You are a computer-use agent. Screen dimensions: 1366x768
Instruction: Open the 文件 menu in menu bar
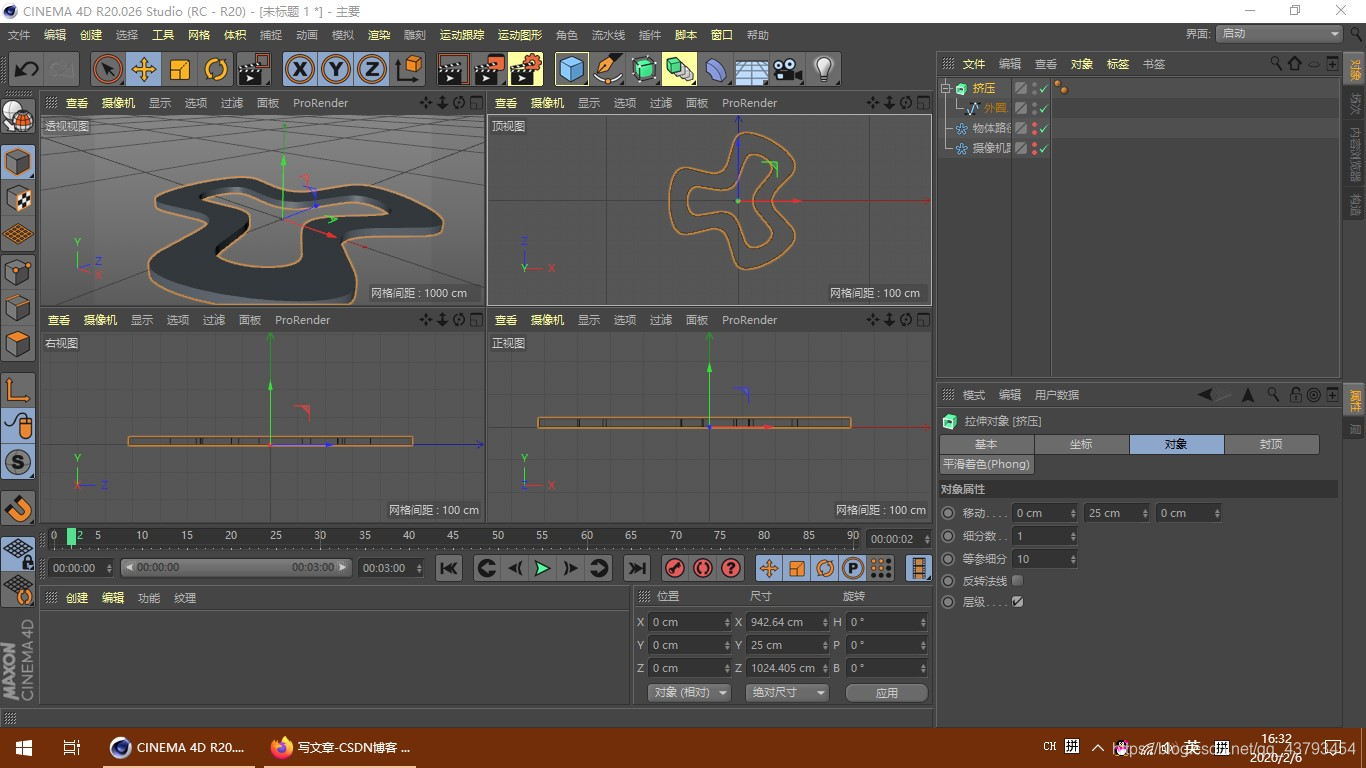[x=19, y=35]
